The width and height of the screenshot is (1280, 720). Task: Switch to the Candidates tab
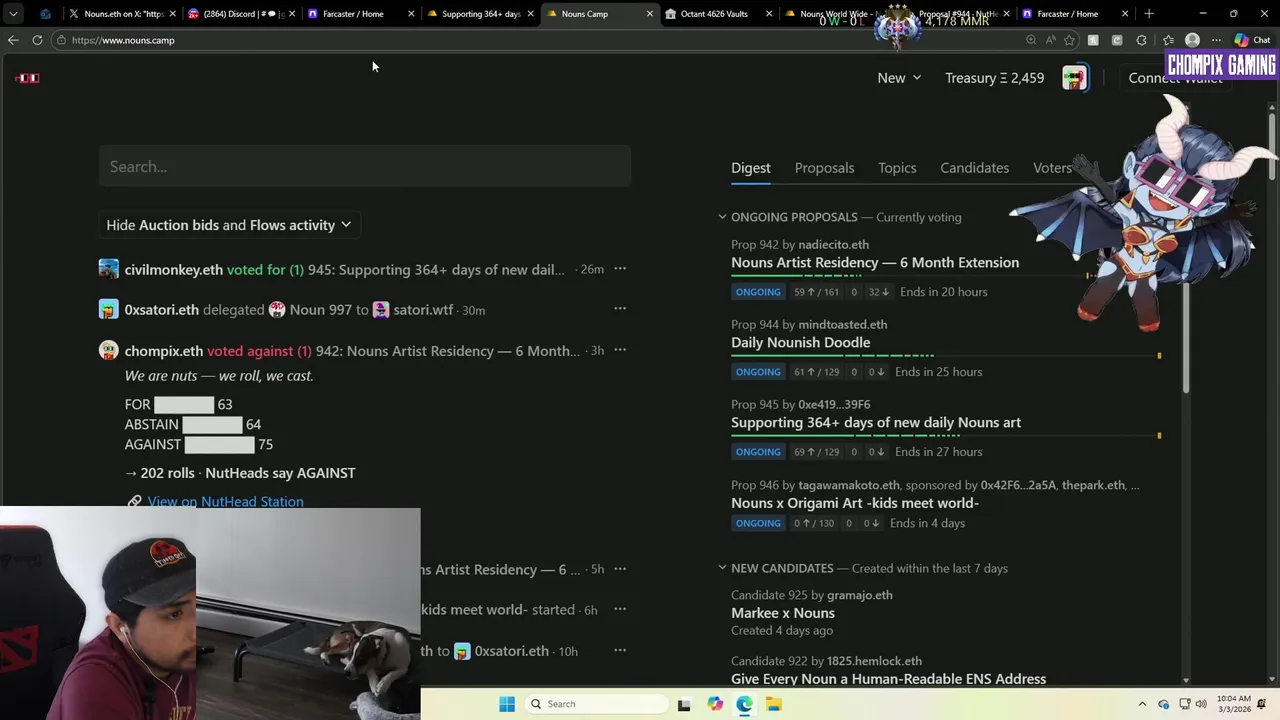click(x=974, y=168)
